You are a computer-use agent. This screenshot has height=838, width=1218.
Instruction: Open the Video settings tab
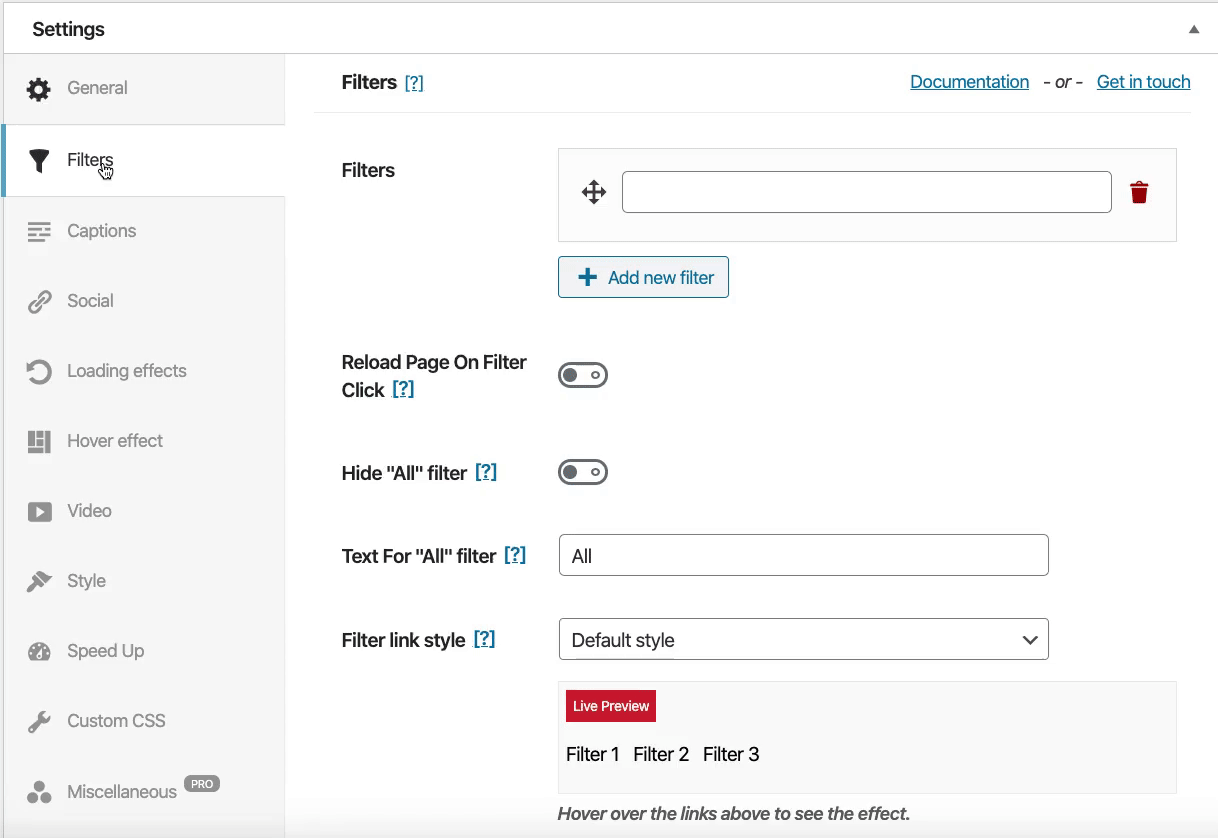pyautogui.click(x=144, y=511)
